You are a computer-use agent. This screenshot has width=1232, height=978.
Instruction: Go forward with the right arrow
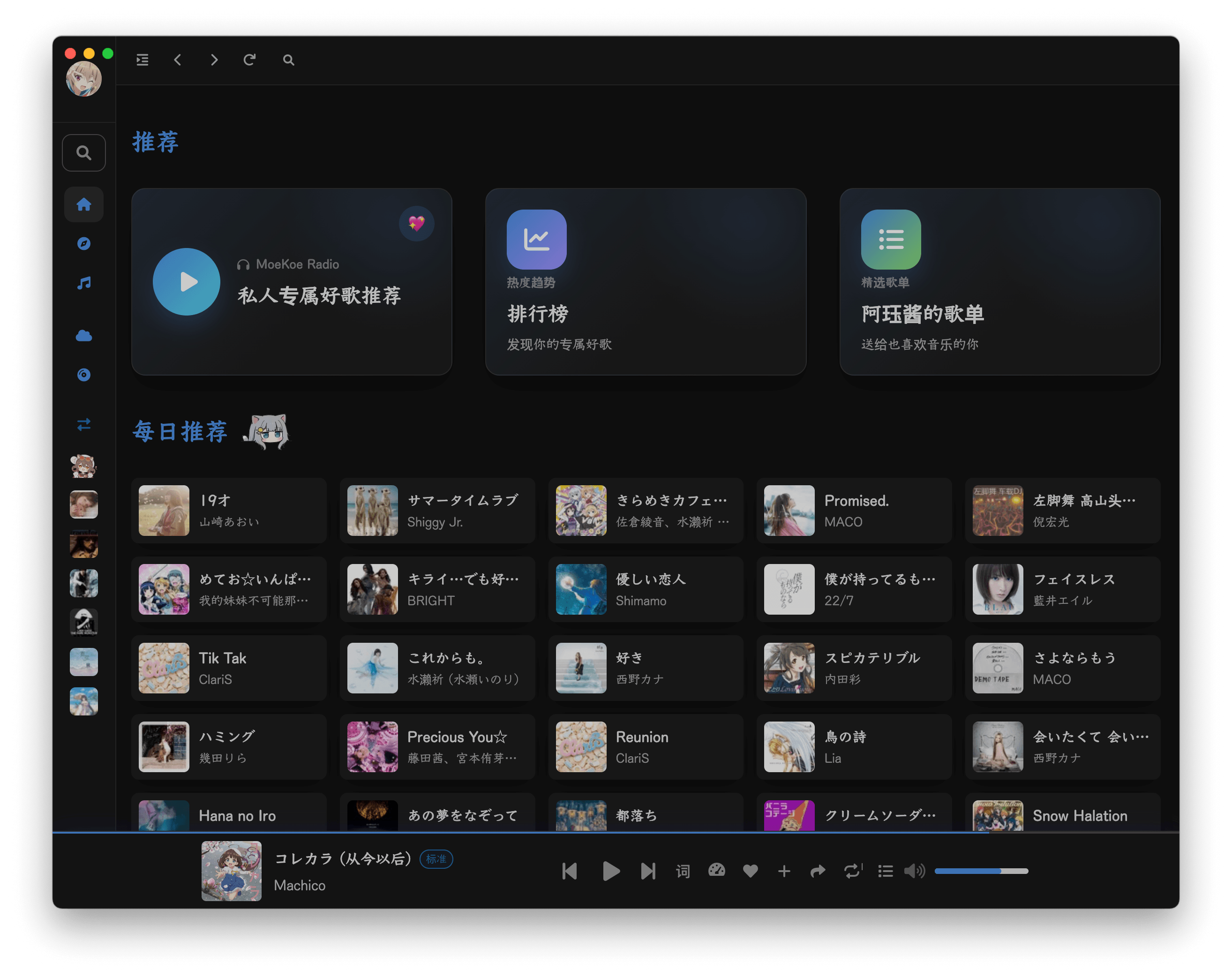coord(214,60)
